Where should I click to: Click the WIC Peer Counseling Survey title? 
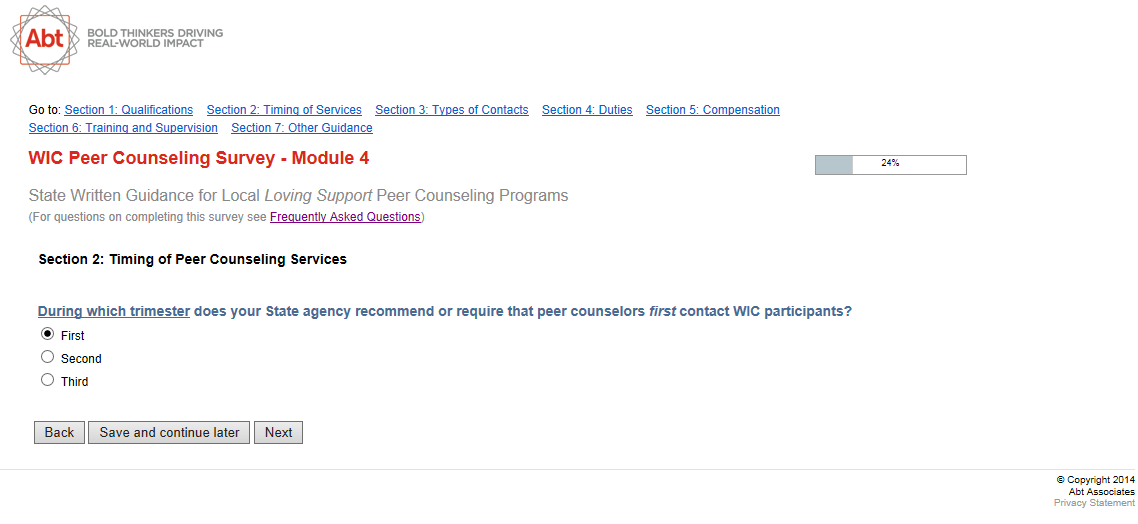coord(199,158)
